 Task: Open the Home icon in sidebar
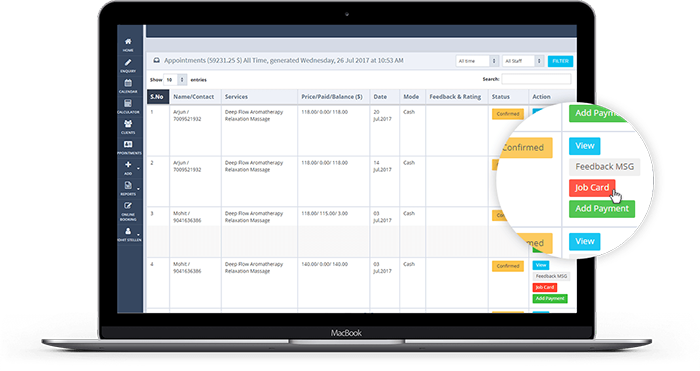128,42
